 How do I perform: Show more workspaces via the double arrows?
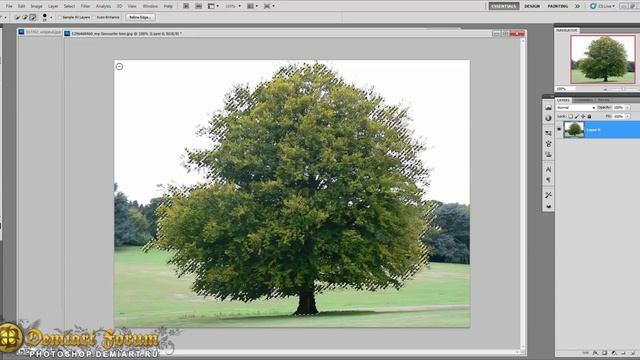[577, 6]
